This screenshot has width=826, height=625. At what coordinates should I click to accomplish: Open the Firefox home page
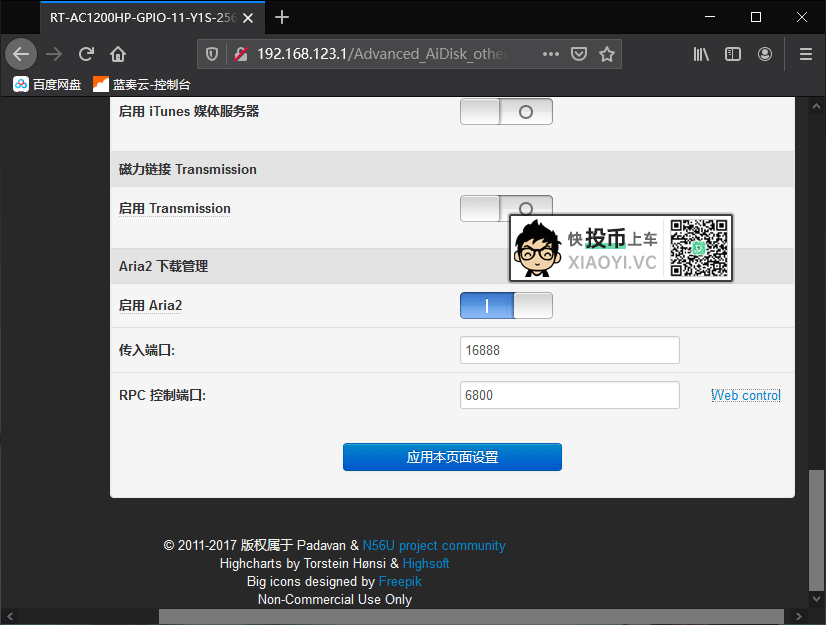coord(118,54)
